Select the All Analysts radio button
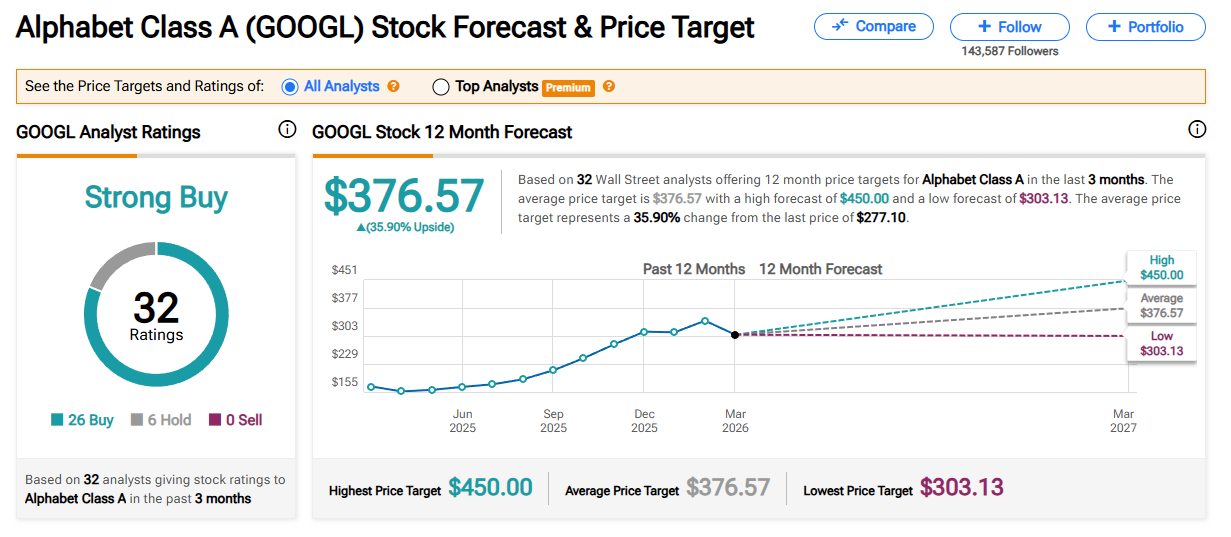Image resolution: width=1231 pixels, height=537 pixels. (x=290, y=87)
